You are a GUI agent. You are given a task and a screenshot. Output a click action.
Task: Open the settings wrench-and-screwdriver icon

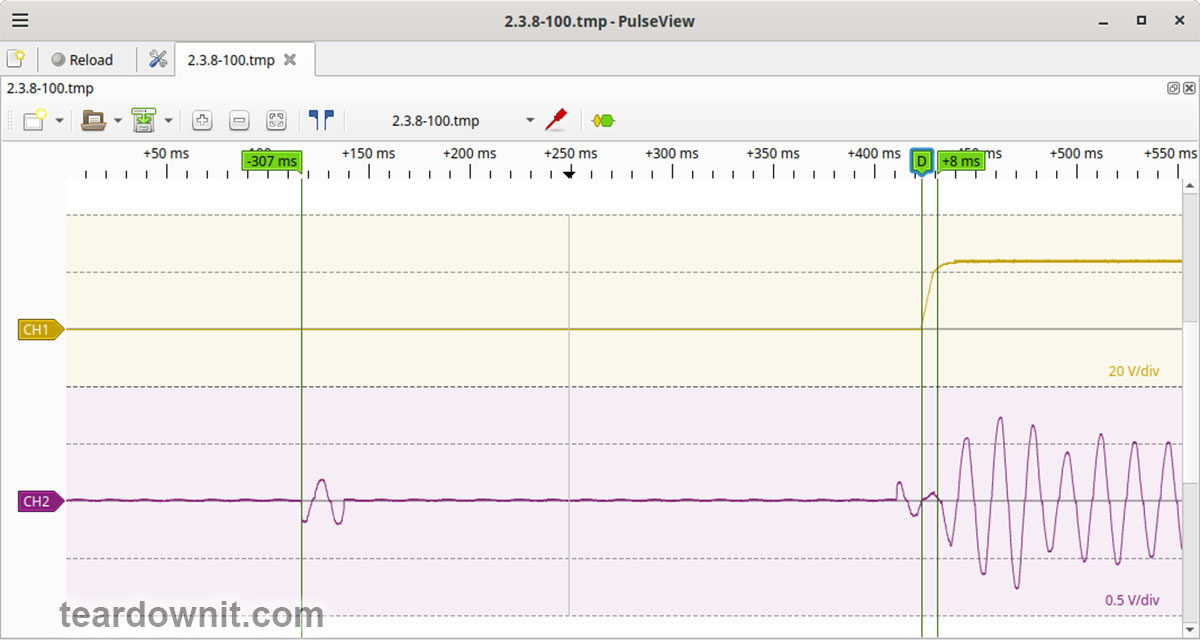(x=158, y=59)
